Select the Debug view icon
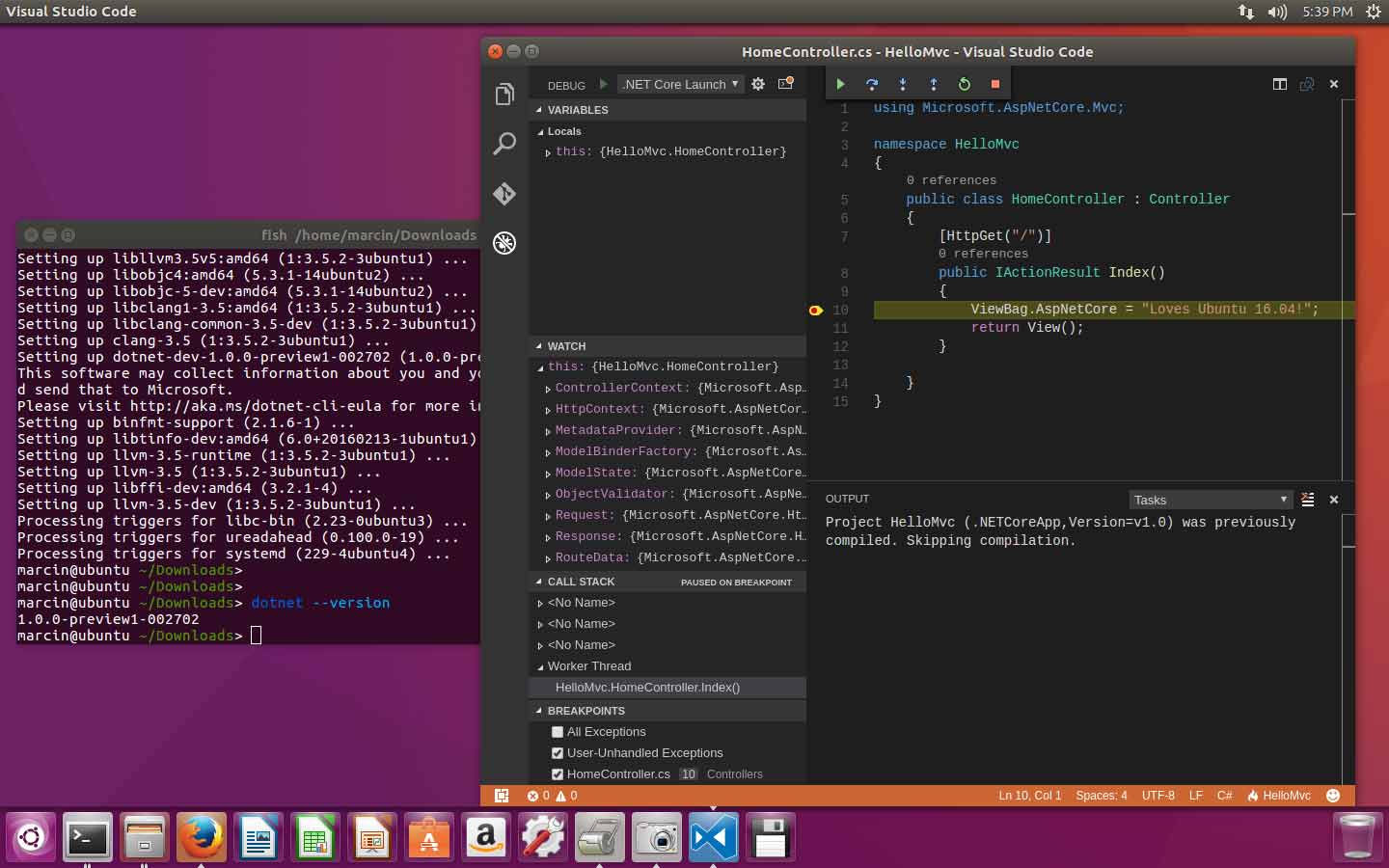 point(504,243)
